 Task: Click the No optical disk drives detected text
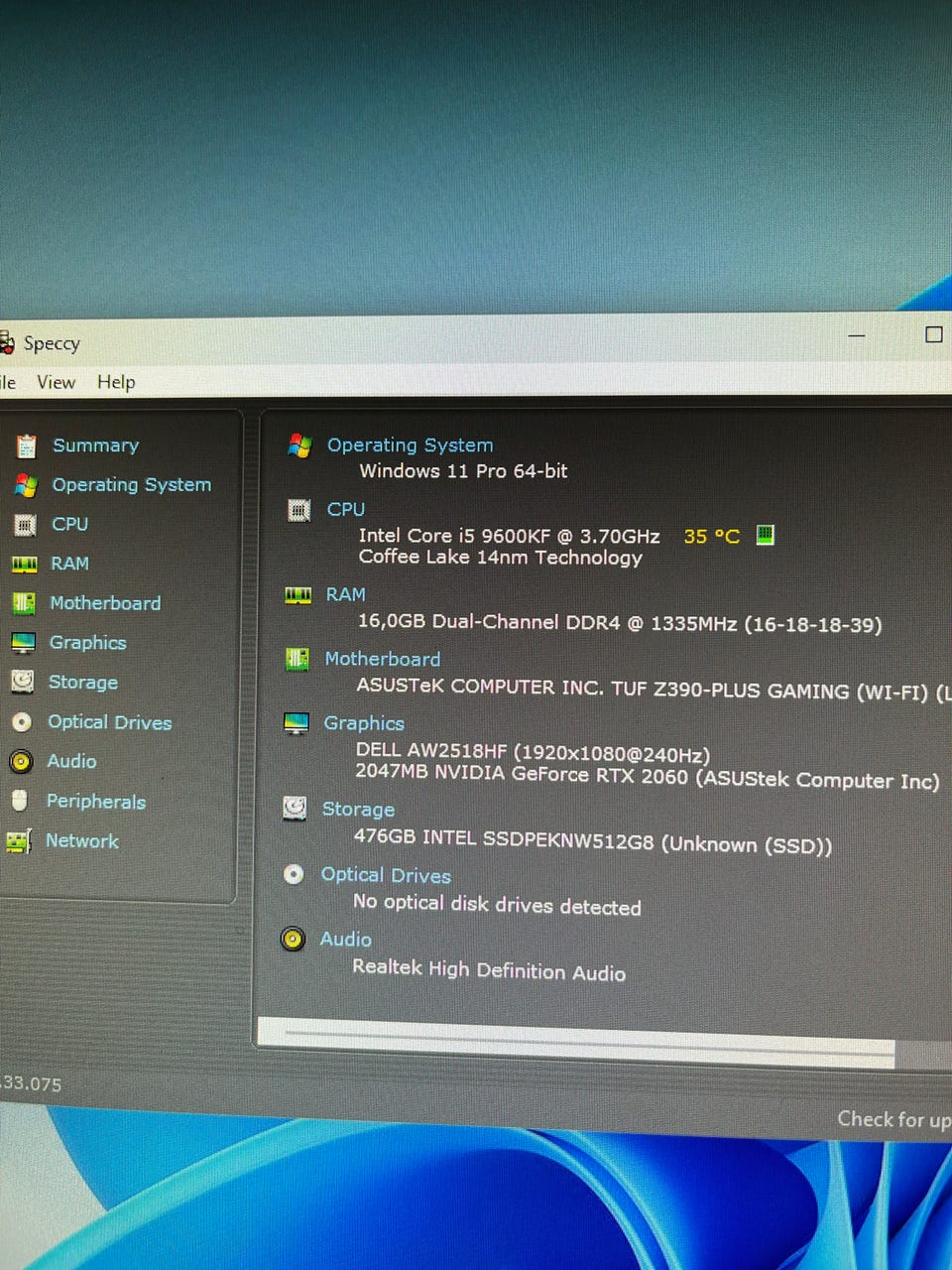click(497, 904)
